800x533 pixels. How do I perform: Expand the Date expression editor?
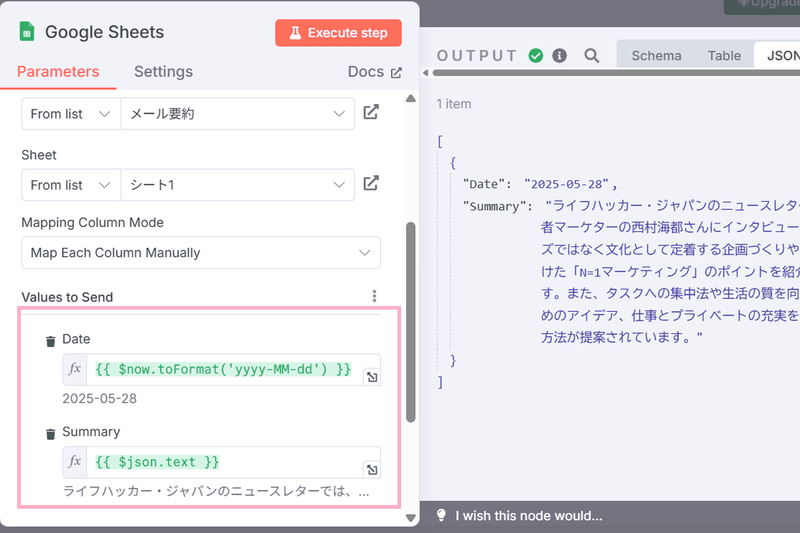point(372,377)
